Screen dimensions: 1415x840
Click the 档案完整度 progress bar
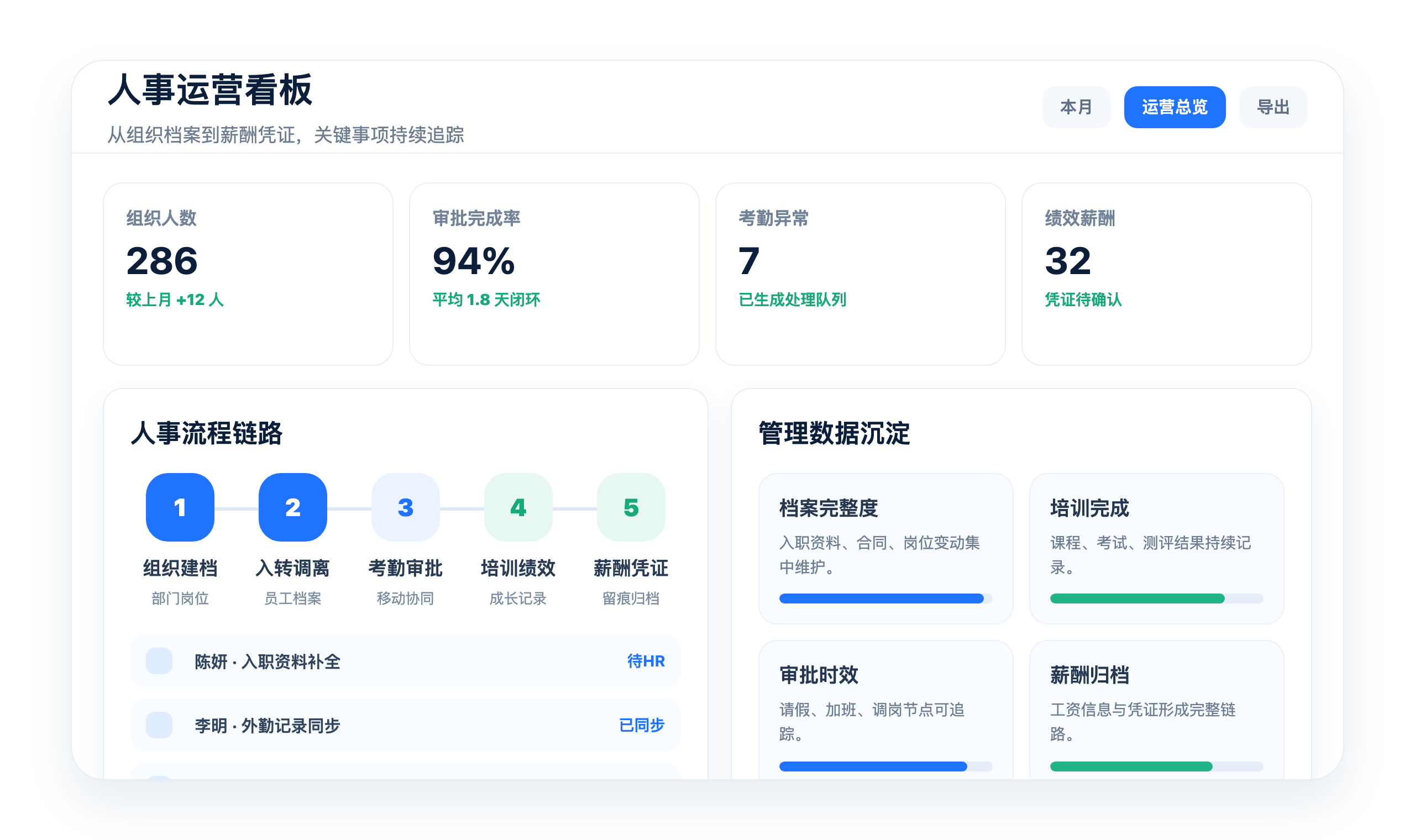point(886,599)
